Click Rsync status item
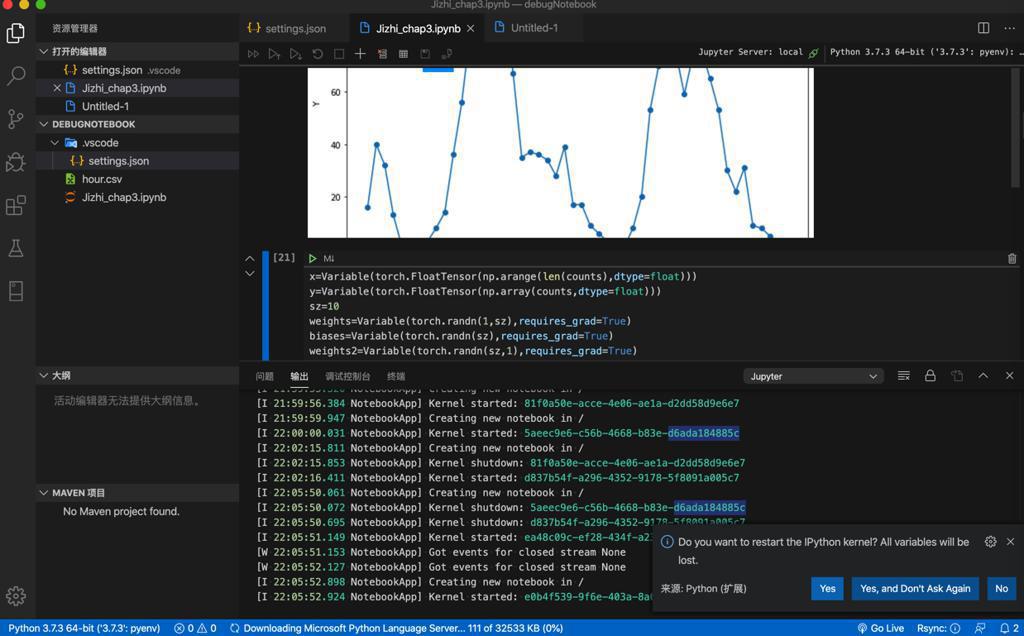Viewport: 1024px width, 636px height. click(x=938, y=628)
